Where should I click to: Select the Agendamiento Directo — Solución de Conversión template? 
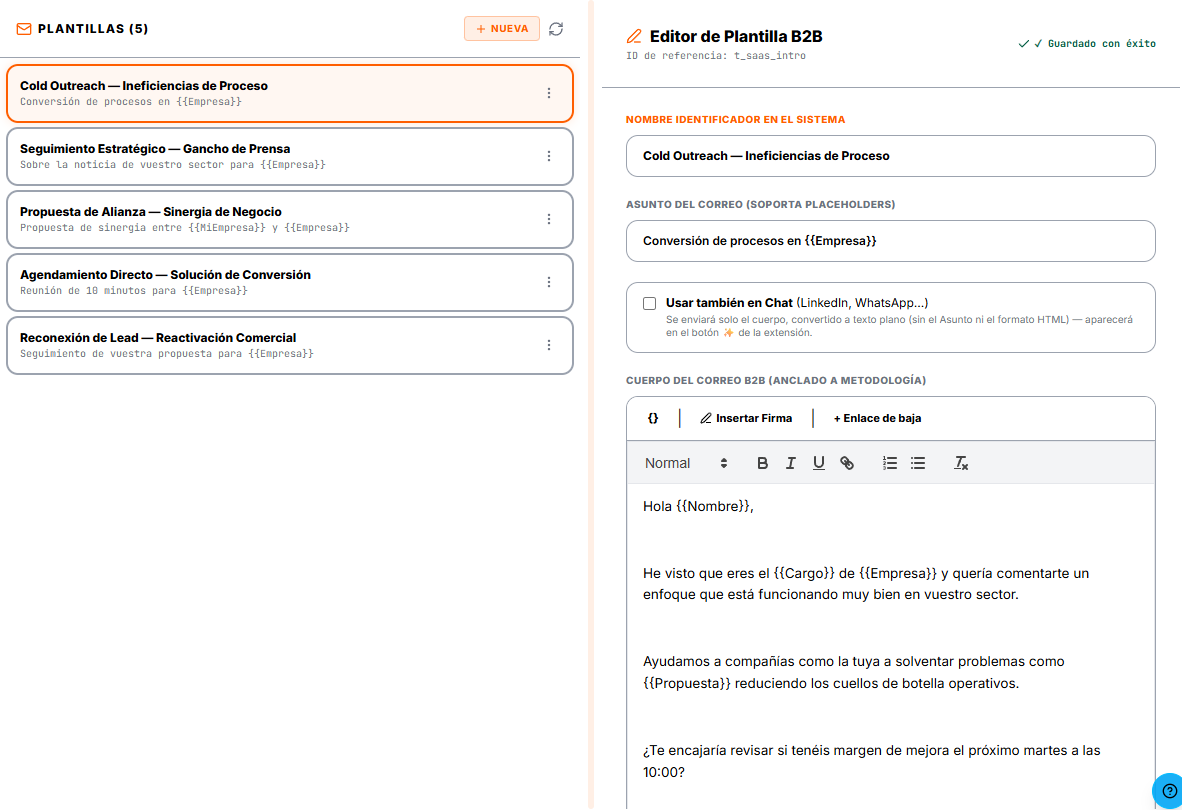[x=290, y=282]
